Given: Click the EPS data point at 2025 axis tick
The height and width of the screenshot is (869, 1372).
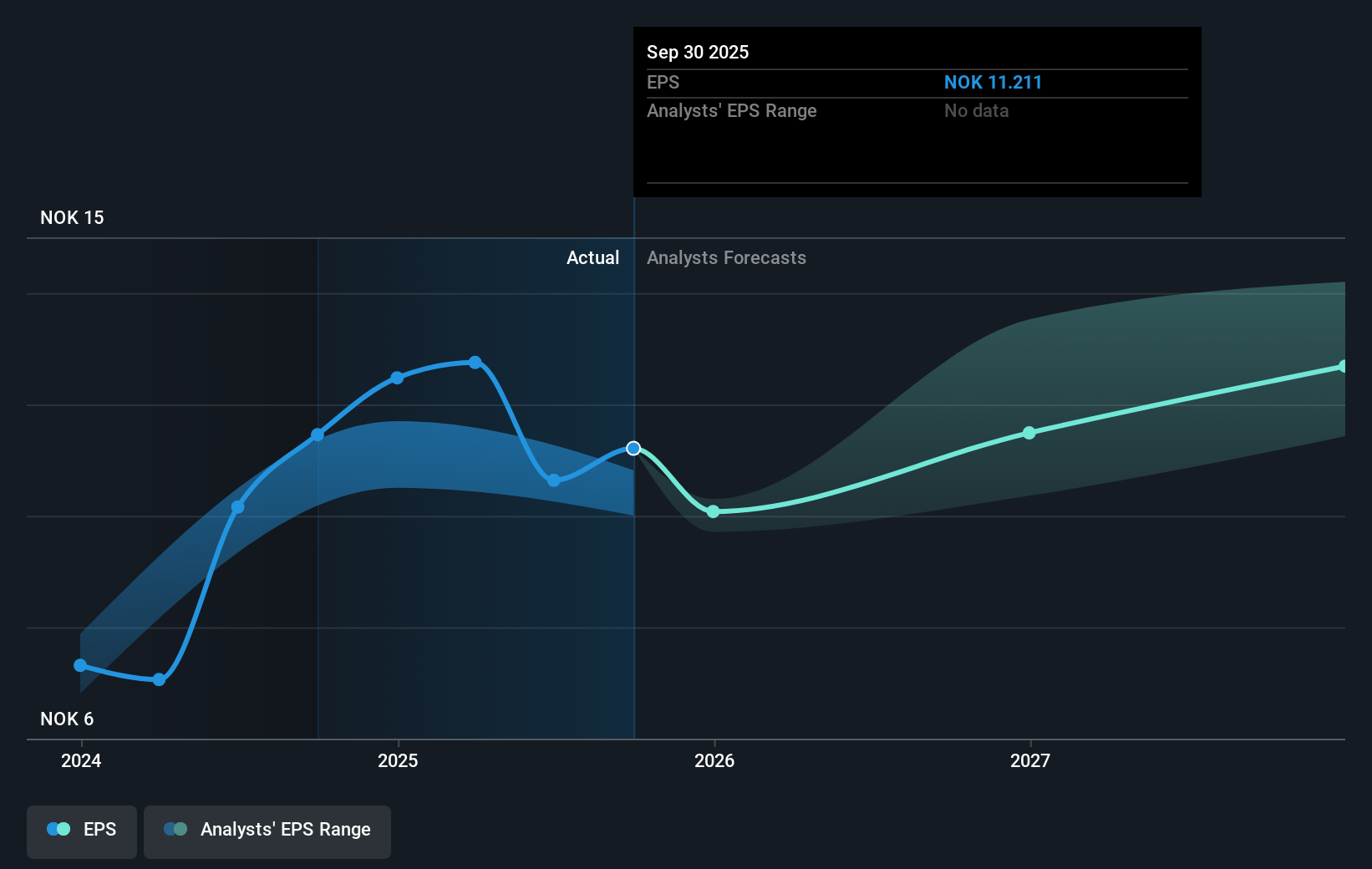Looking at the screenshot, I should [397, 378].
